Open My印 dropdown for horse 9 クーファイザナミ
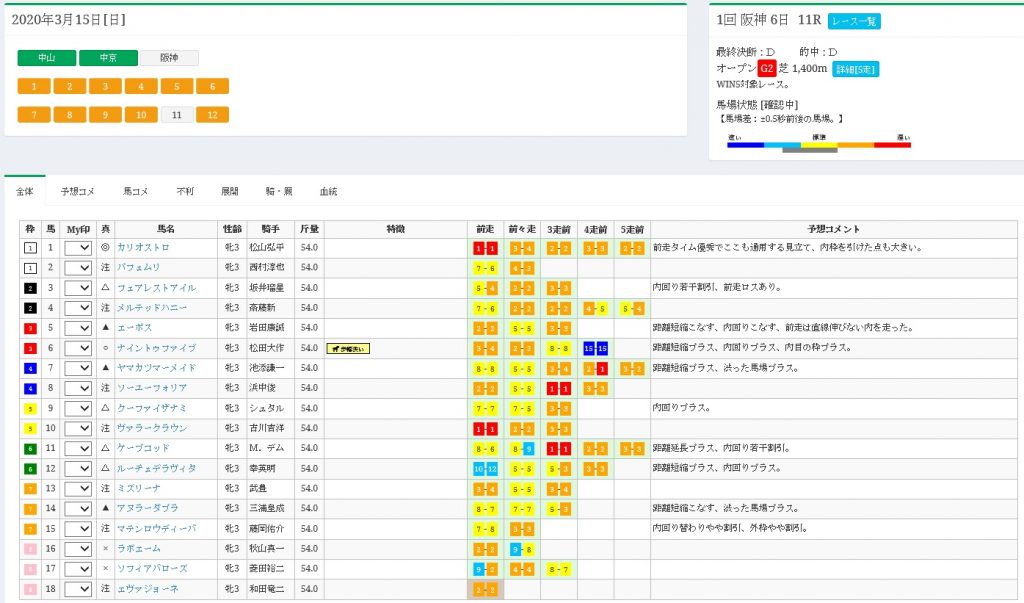This screenshot has width=1024, height=603. [x=78, y=408]
